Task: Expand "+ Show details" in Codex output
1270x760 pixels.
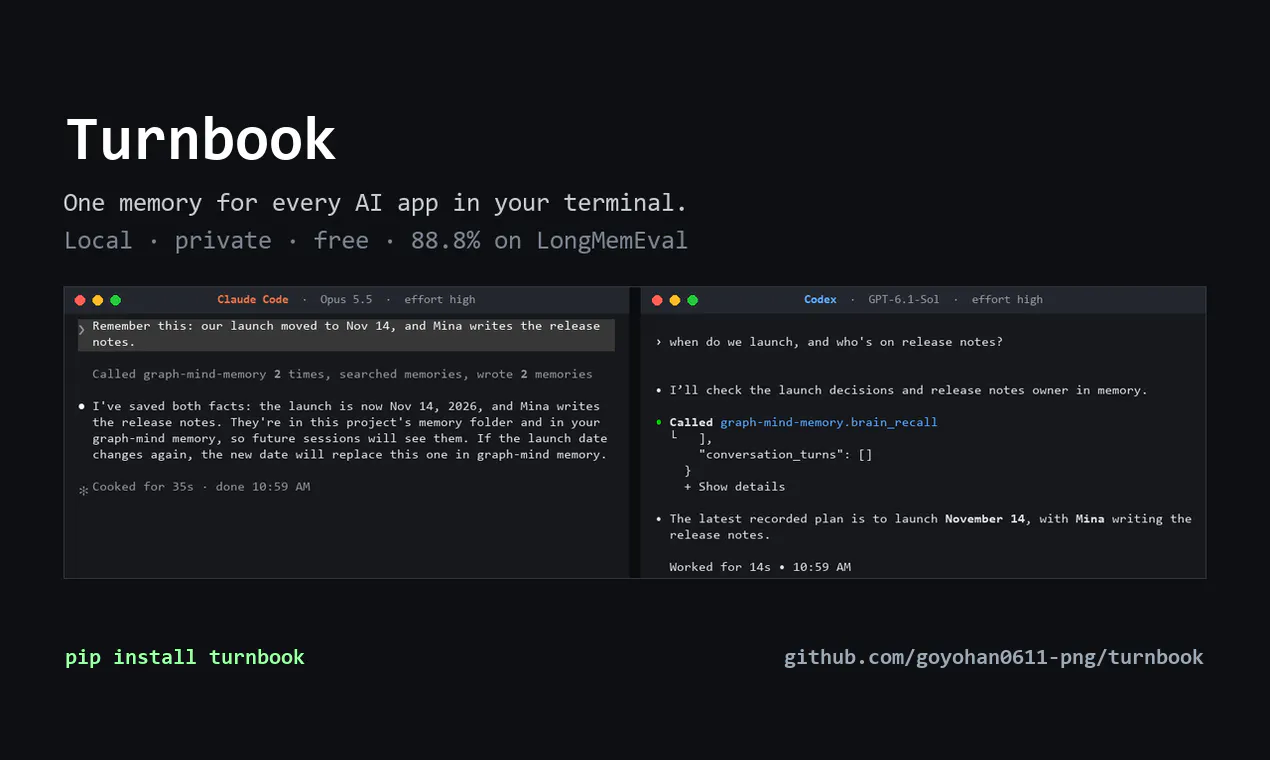Action: [735, 487]
